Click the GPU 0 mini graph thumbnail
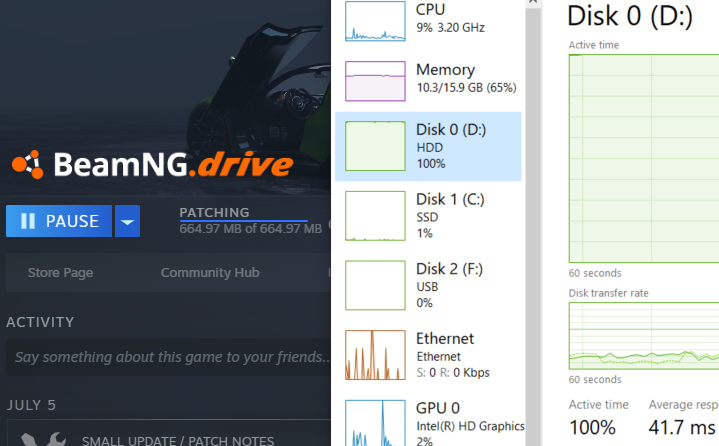This screenshot has height=446, width=719. 375,423
